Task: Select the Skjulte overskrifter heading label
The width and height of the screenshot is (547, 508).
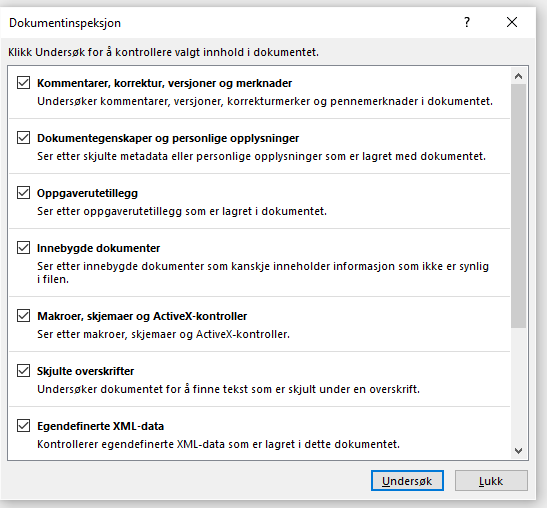Action: click(85, 371)
